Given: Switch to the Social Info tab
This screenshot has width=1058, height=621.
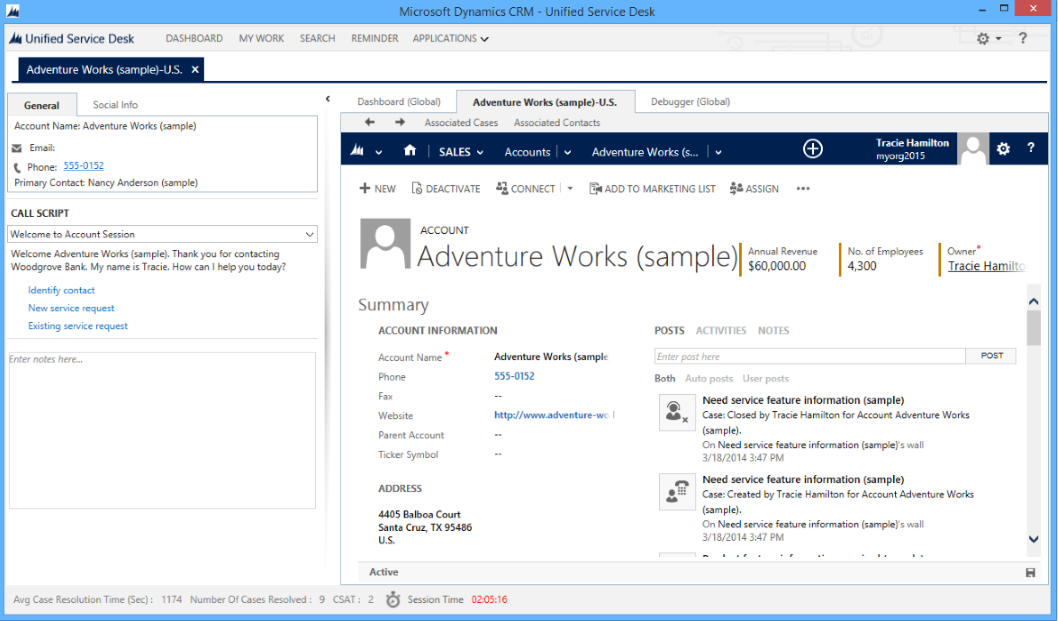Looking at the screenshot, I should click(x=114, y=104).
